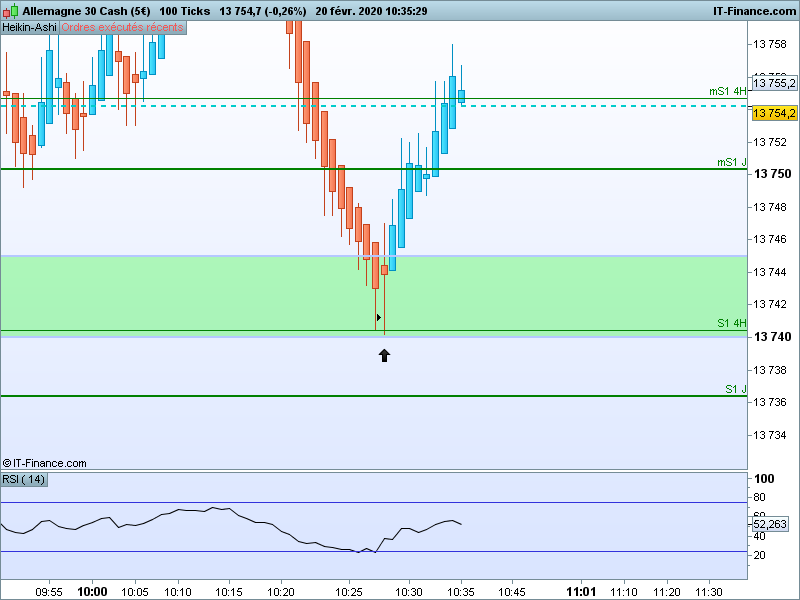800x600 pixels.
Task: Click the 13 750 price axis label
Action: click(772, 173)
